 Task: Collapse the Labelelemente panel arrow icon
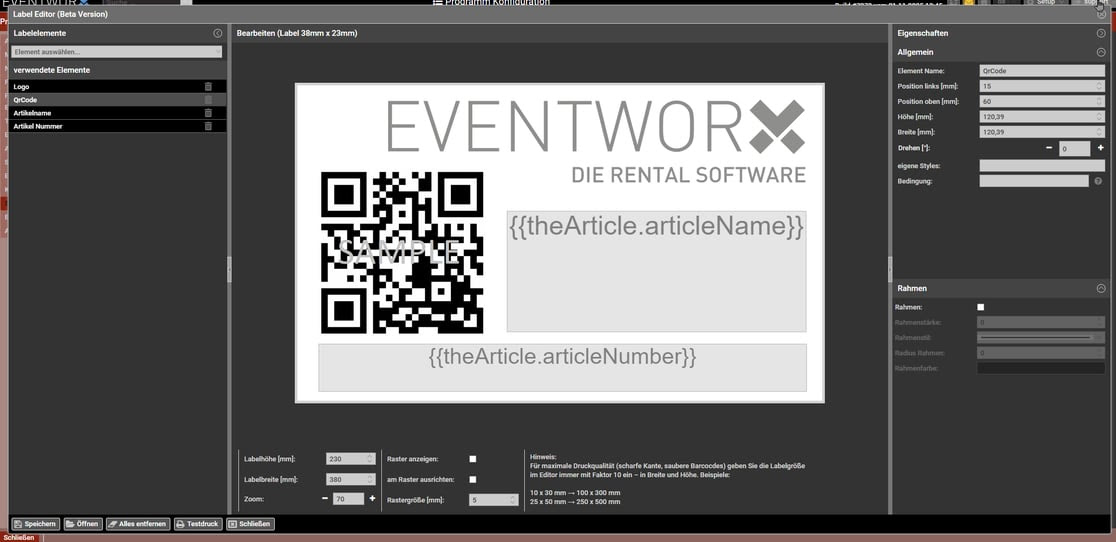pos(218,33)
